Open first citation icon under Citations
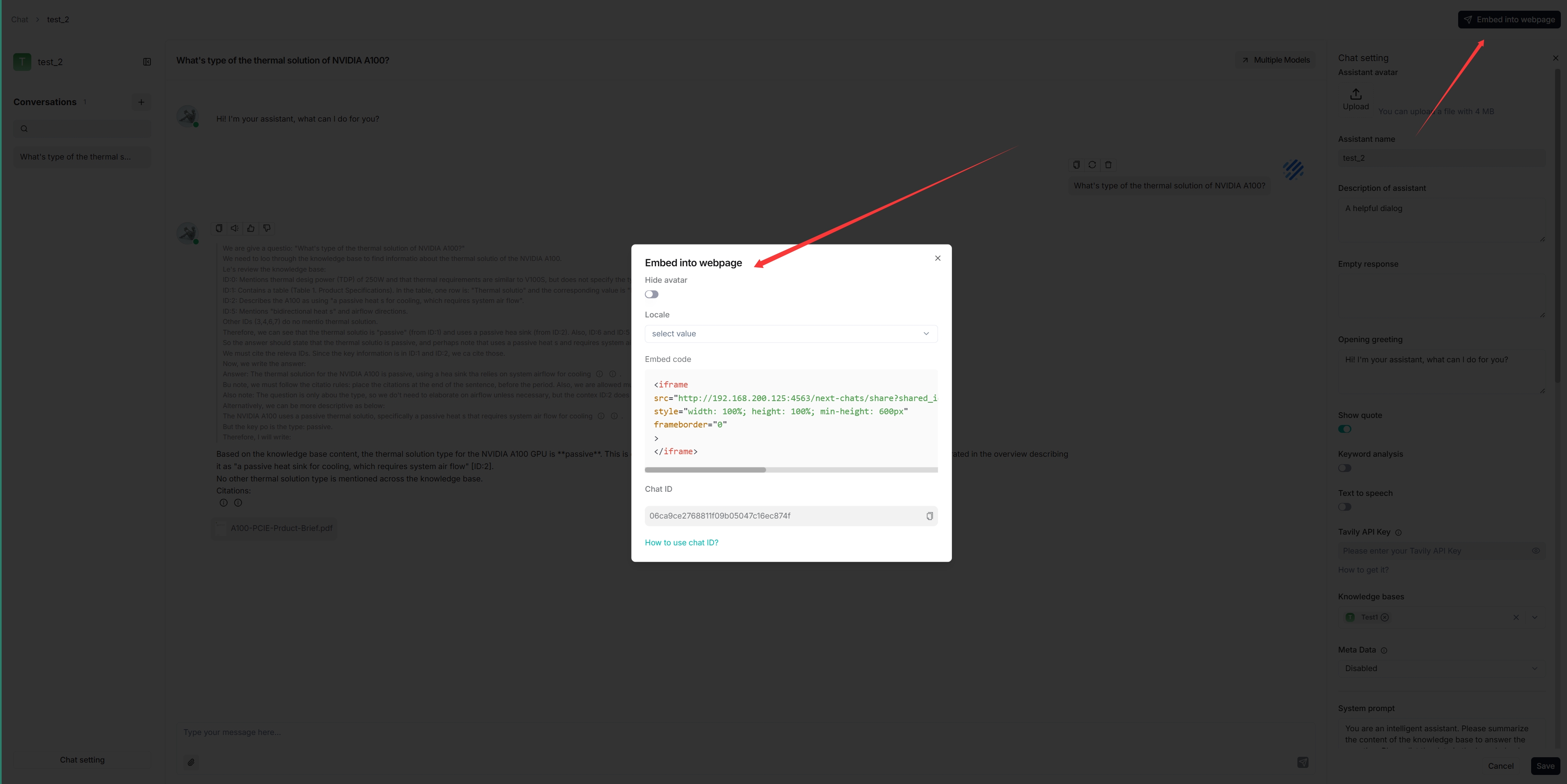Screen dimensions: 1567x784 [x=223, y=503]
